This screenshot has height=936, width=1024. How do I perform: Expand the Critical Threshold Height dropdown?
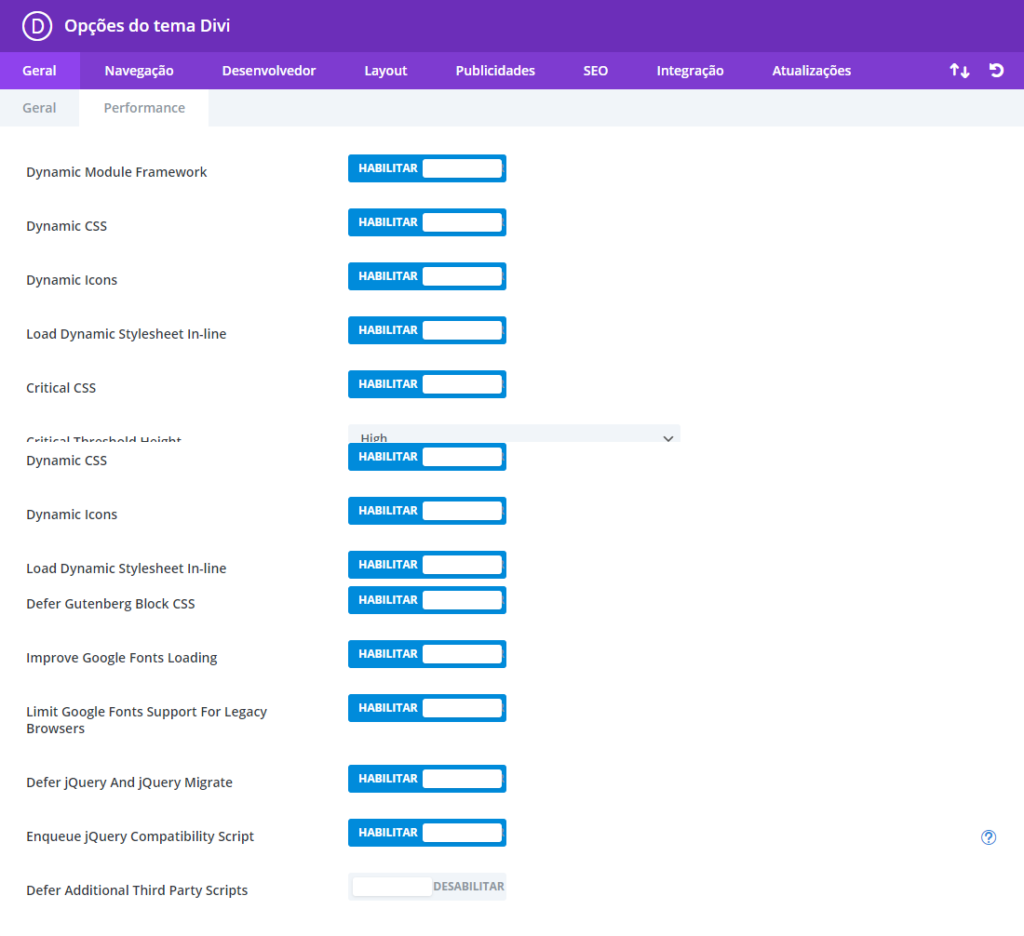click(x=513, y=436)
